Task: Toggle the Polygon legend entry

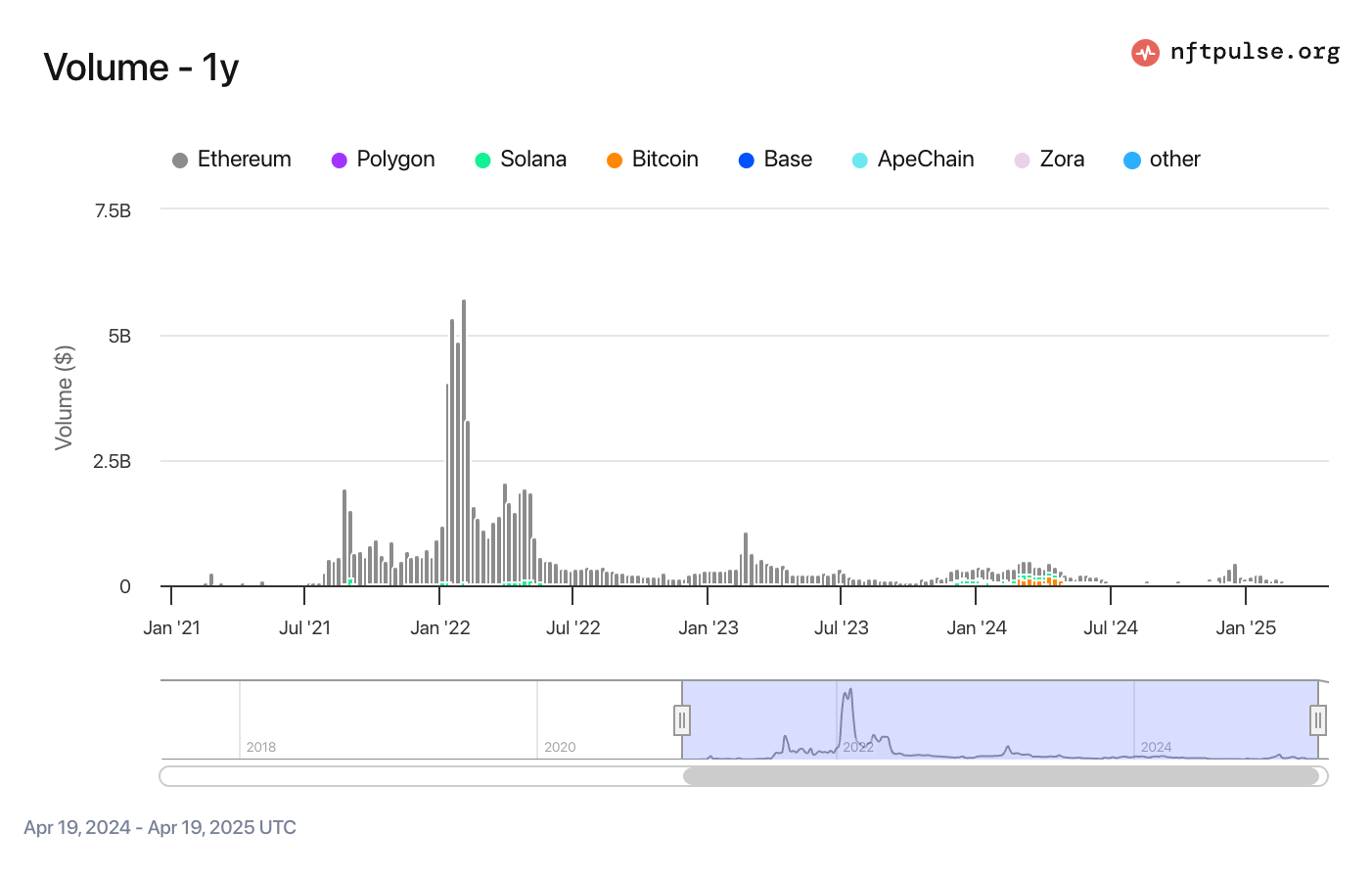Action: [384, 160]
